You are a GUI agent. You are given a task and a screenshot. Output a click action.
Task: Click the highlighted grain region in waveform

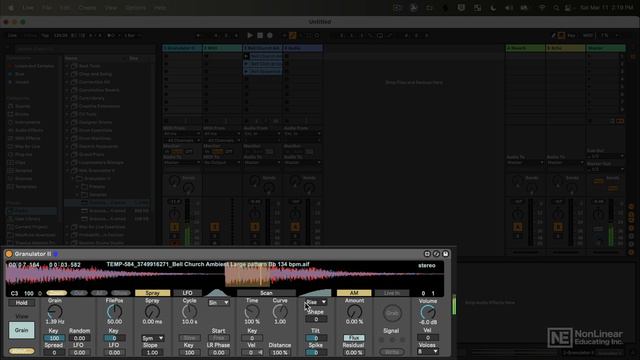tap(247, 276)
